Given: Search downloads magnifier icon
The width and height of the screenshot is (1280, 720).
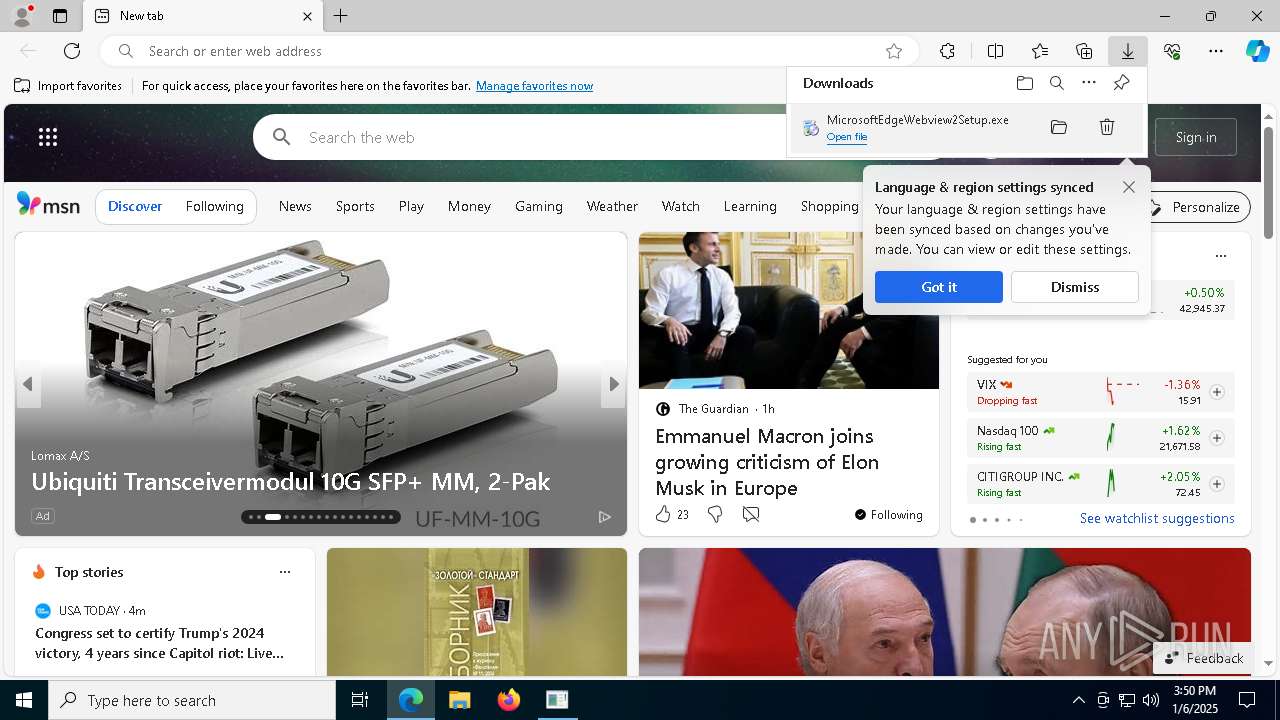Looking at the screenshot, I should pyautogui.click(x=1057, y=83).
